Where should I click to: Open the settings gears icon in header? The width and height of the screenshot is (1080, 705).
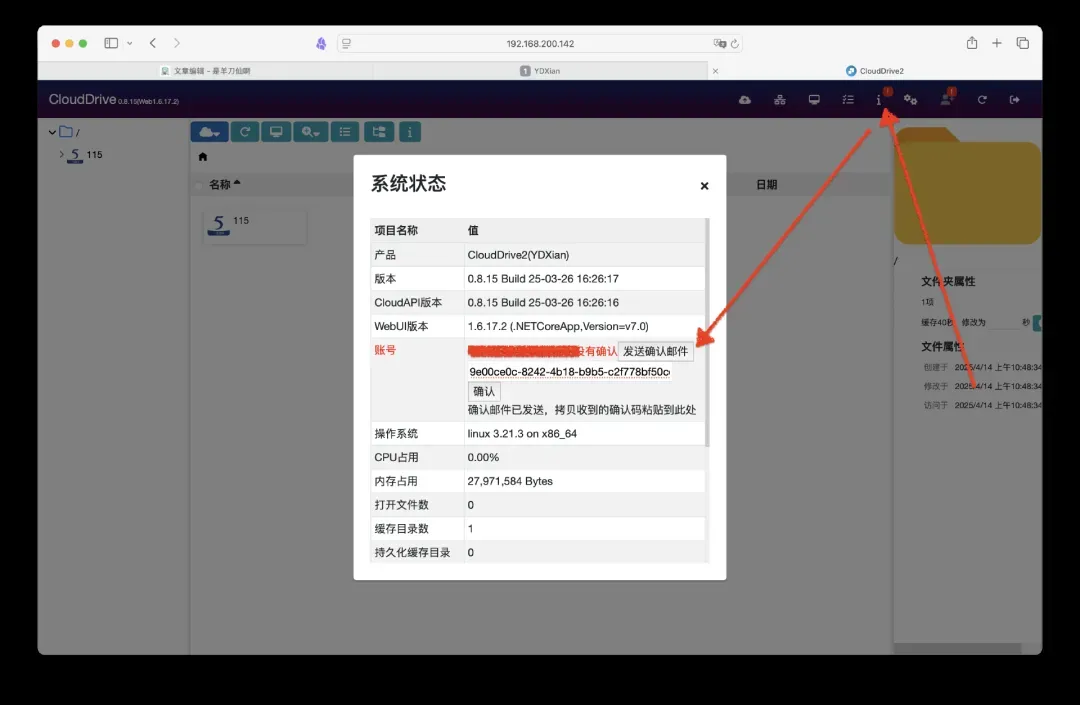coord(911,100)
